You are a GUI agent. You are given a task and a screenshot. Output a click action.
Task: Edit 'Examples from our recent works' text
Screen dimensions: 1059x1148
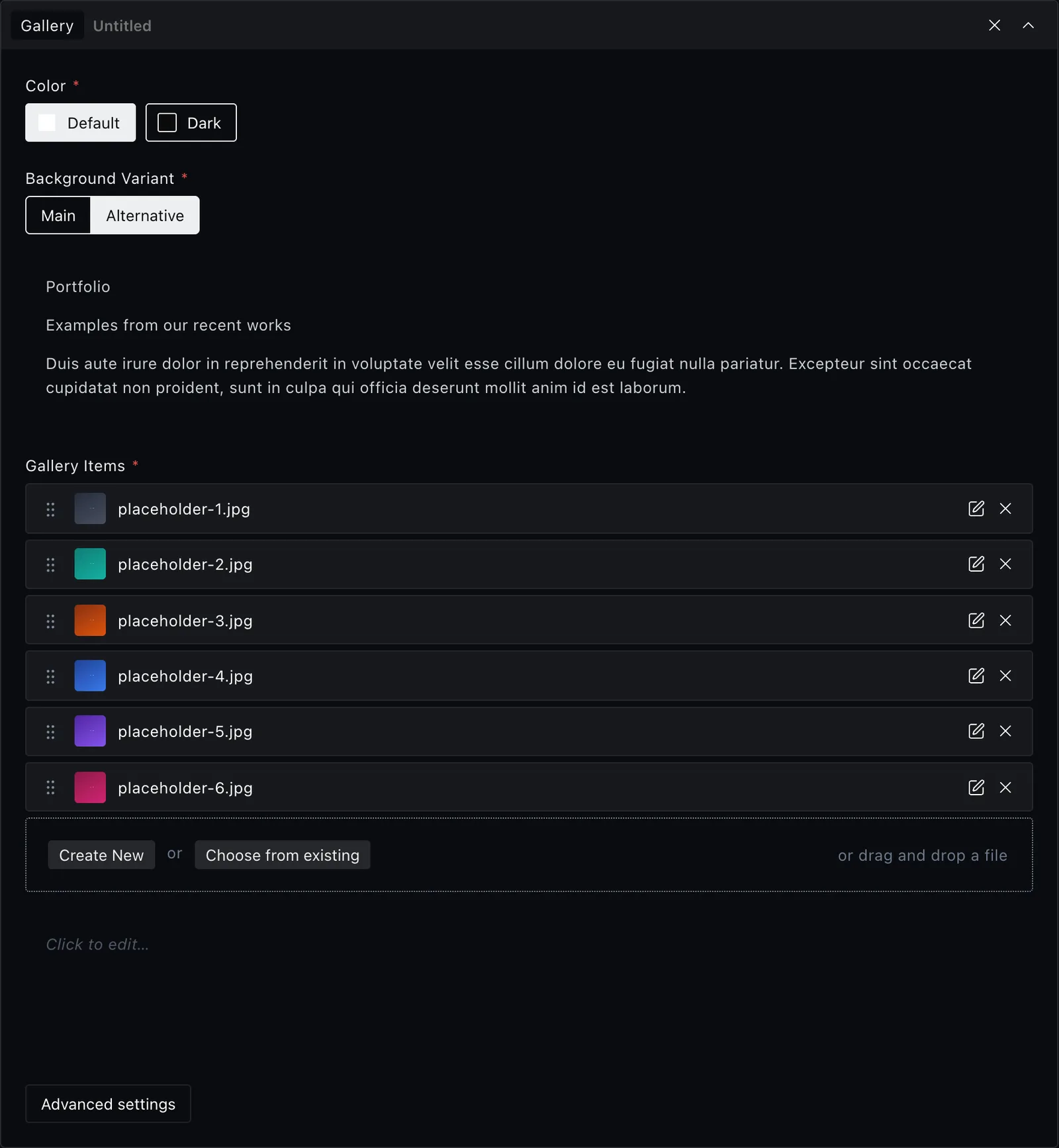pyautogui.click(x=168, y=325)
